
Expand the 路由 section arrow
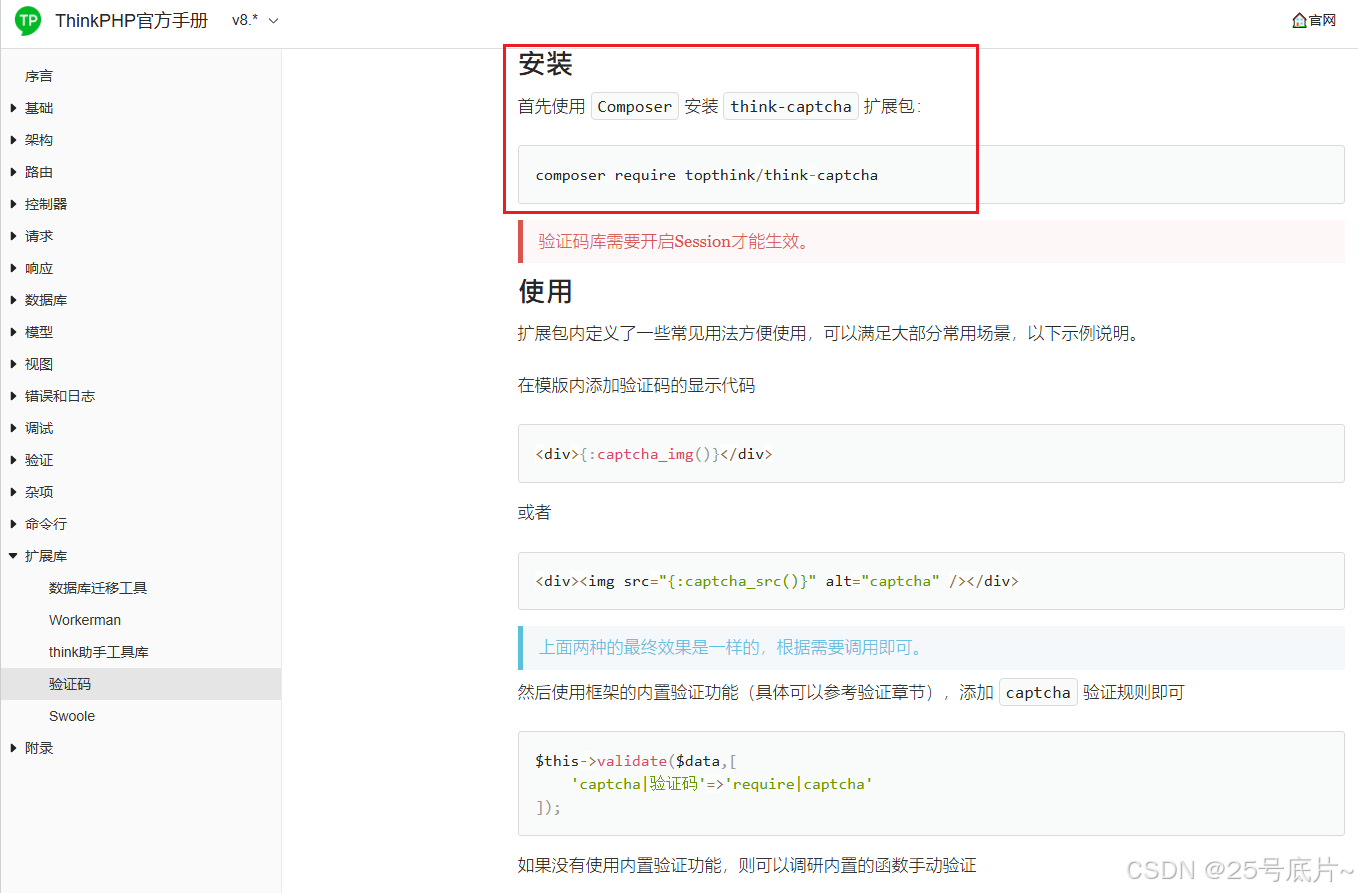click(14, 172)
